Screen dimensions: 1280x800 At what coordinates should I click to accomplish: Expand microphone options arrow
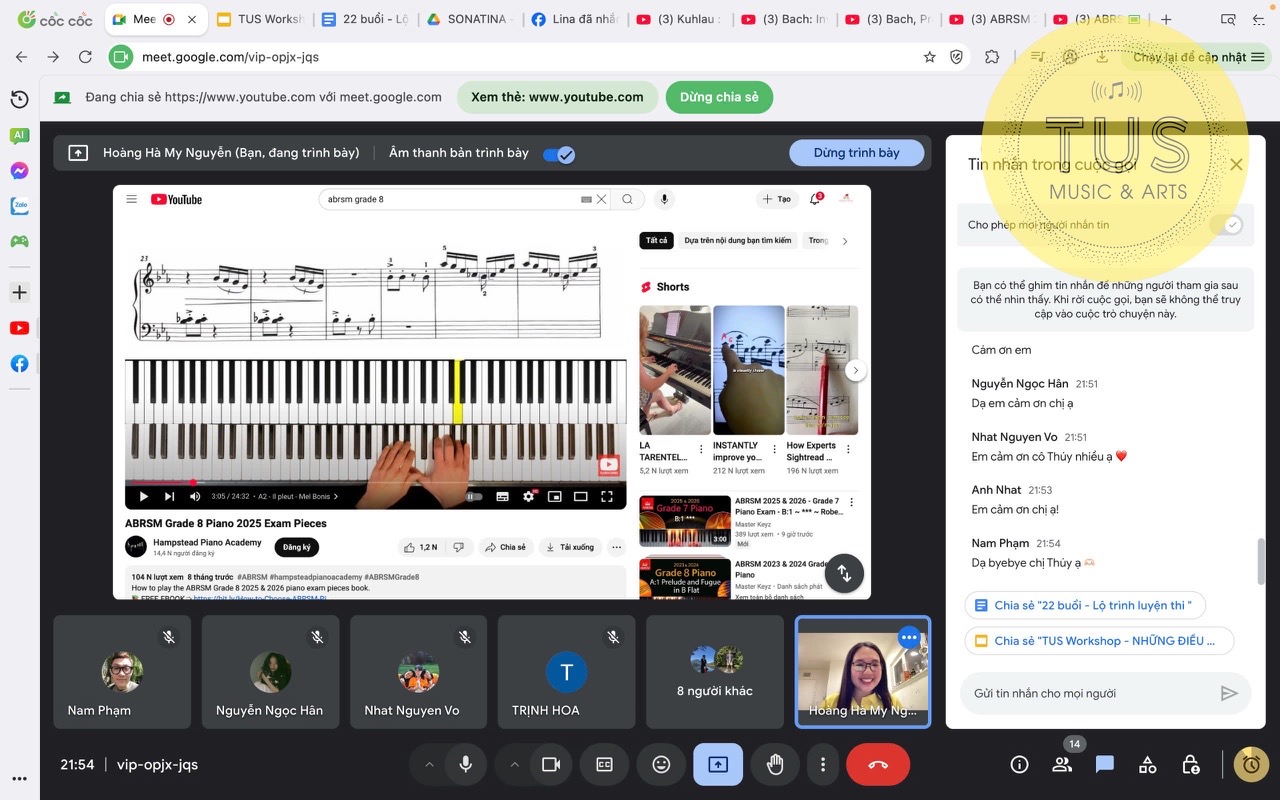coord(430,764)
